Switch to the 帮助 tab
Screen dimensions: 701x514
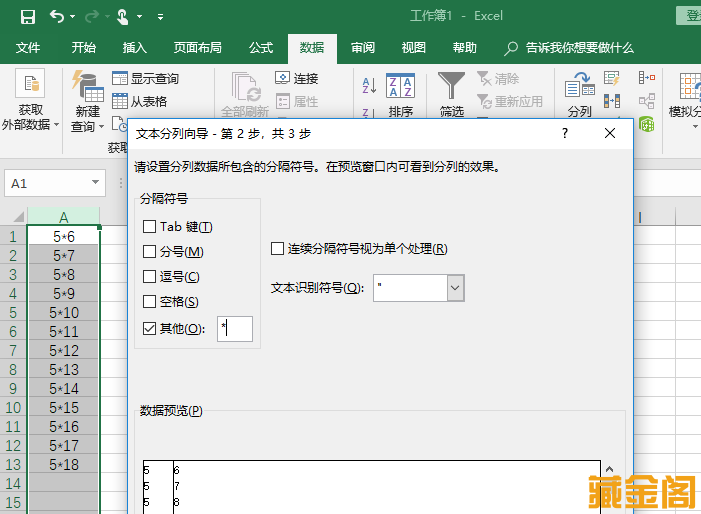click(x=465, y=47)
